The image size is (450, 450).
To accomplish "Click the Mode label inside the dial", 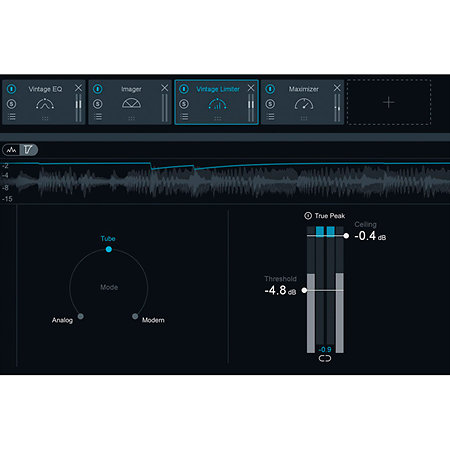I will [x=109, y=287].
